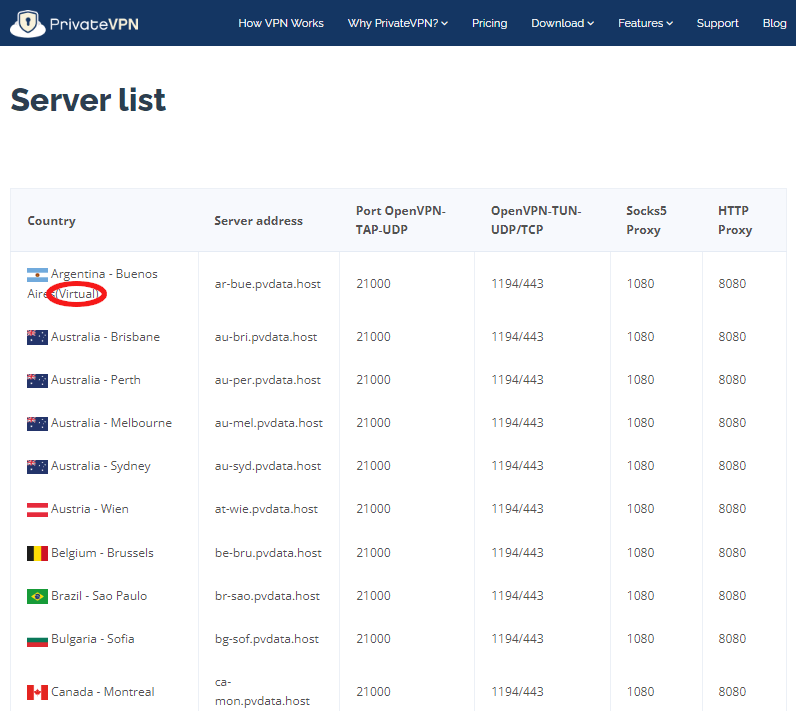Image resolution: width=796 pixels, height=711 pixels.
Task: Click the Belgium flag icon
Action: [37, 553]
